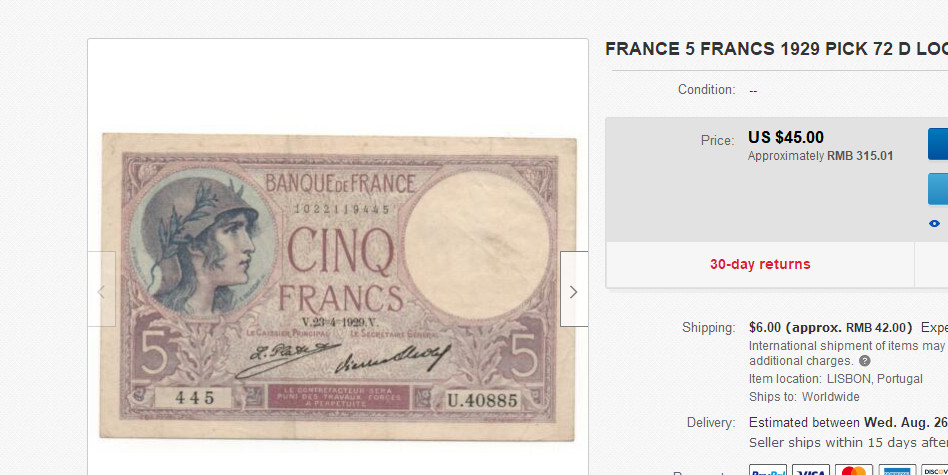Click the light blue cart button
Screen dimensions: 948x475
(x=938, y=189)
